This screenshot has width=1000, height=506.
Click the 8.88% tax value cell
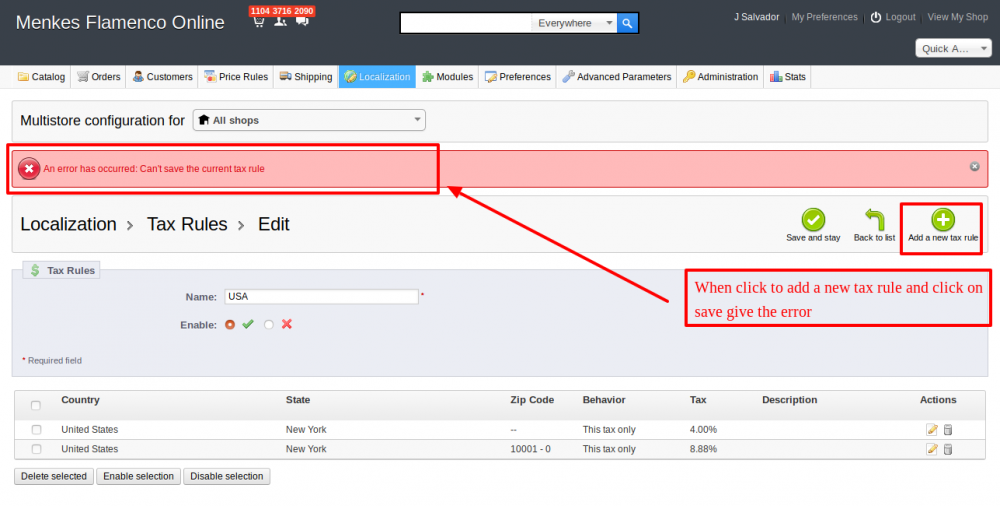pos(703,449)
